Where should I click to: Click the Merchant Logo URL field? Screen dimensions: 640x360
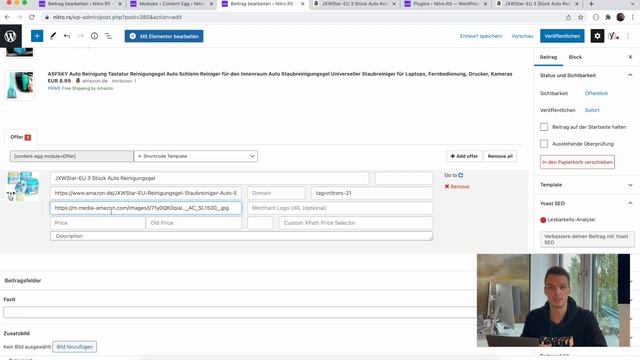coord(340,208)
